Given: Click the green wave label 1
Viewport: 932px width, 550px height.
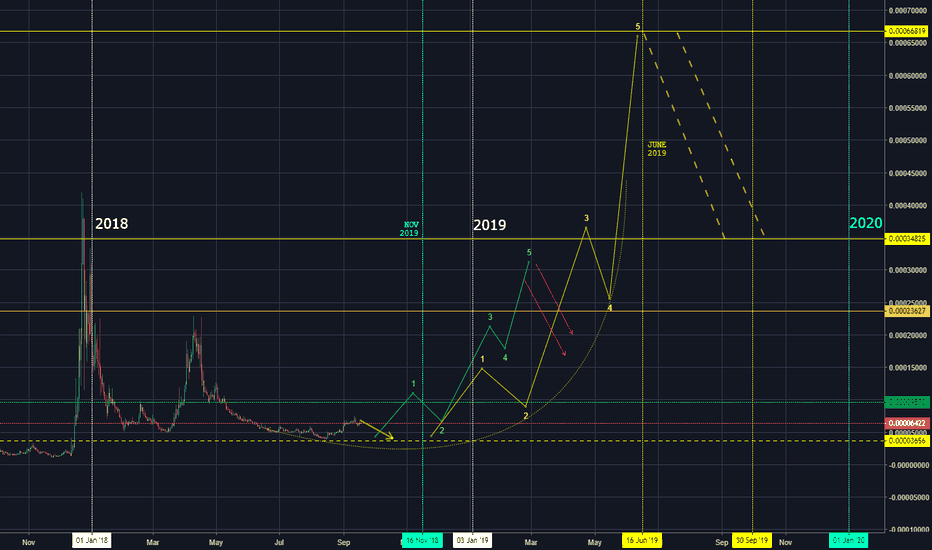Looking at the screenshot, I should (x=414, y=384).
